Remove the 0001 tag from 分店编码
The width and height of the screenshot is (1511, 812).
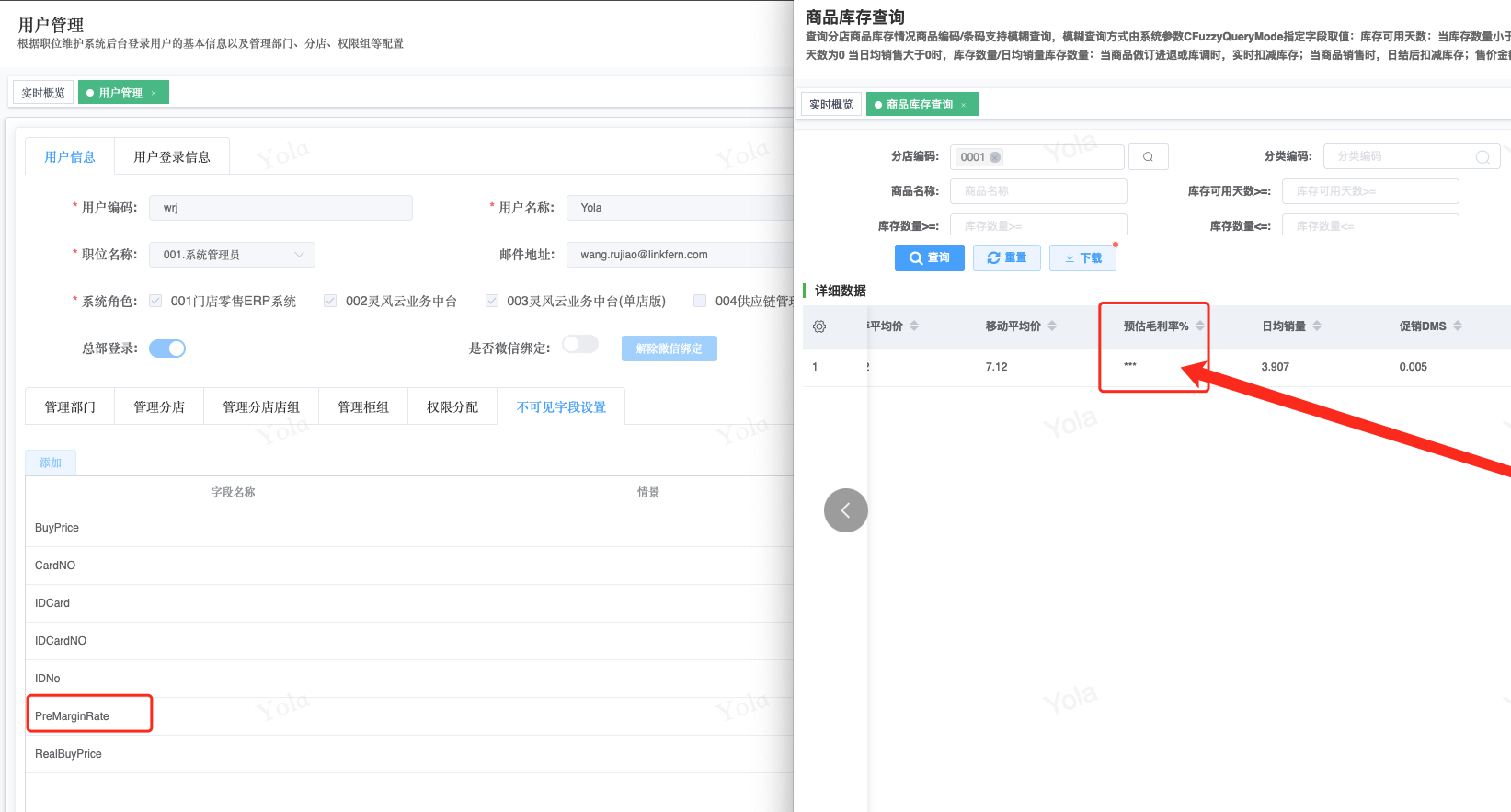tap(995, 157)
